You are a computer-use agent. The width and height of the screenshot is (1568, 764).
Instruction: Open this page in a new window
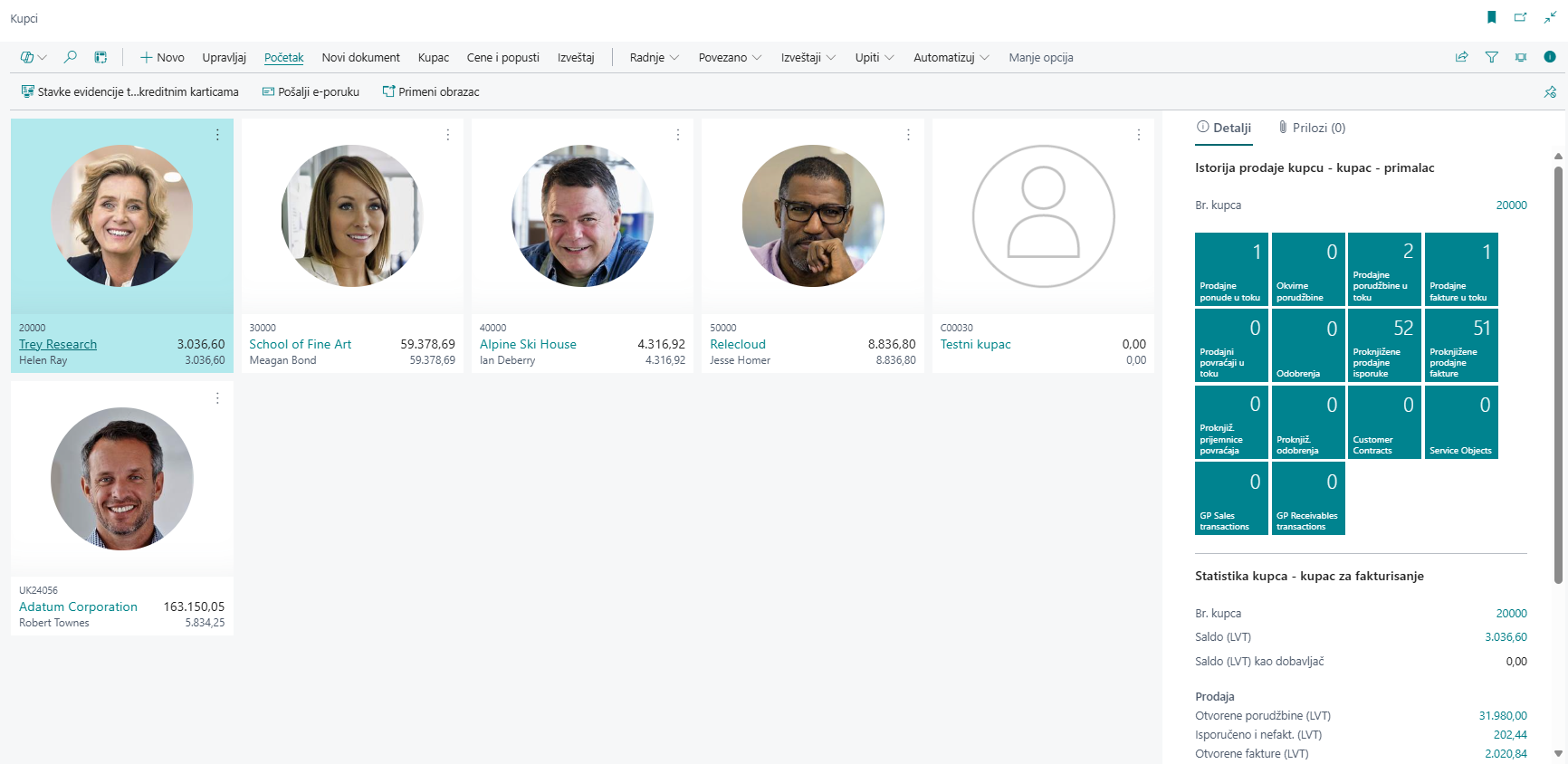[x=1521, y=17]
